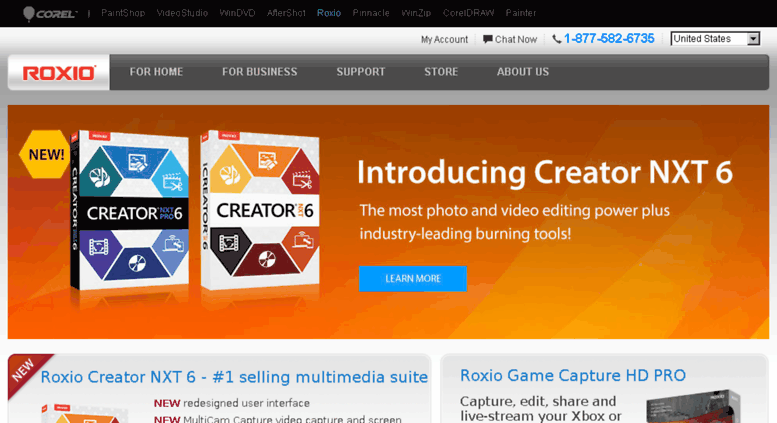
Task: Open the ABOUT US menu
Action: coord(523,72)
